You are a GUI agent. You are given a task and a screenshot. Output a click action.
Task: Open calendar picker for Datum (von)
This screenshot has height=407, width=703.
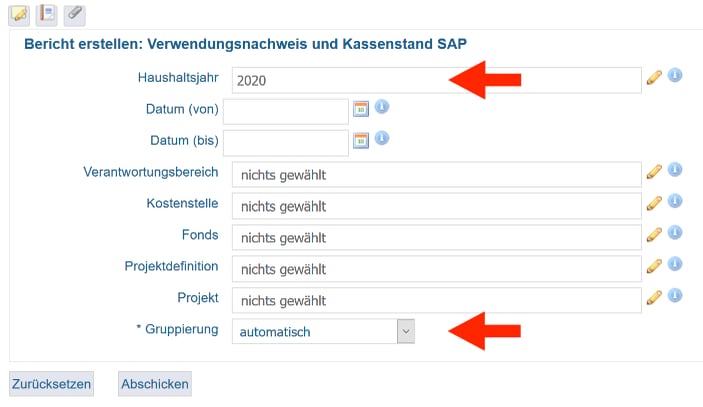click(x=361, y=109)
